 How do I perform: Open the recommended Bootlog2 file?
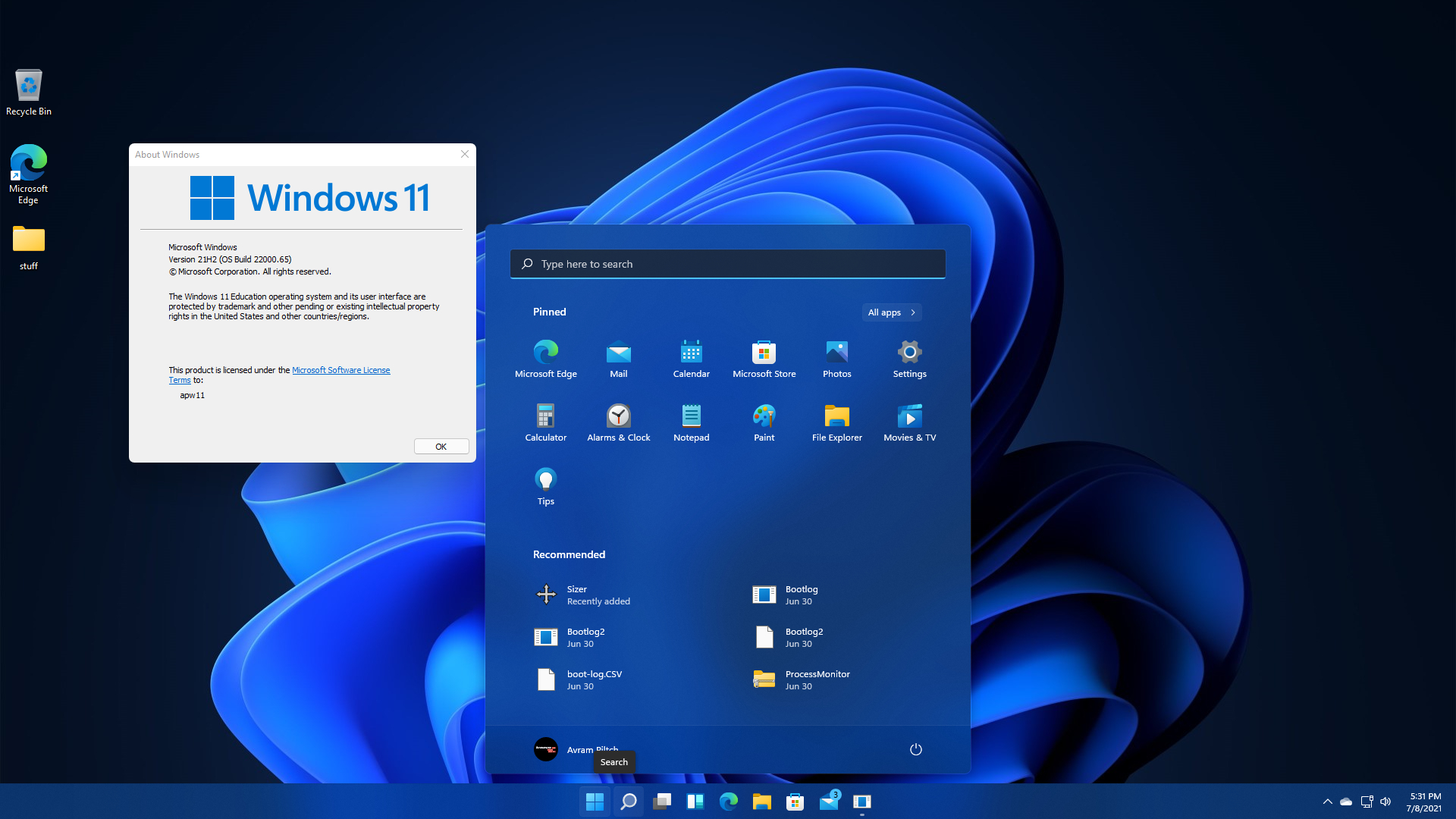(x=585, y=637)
